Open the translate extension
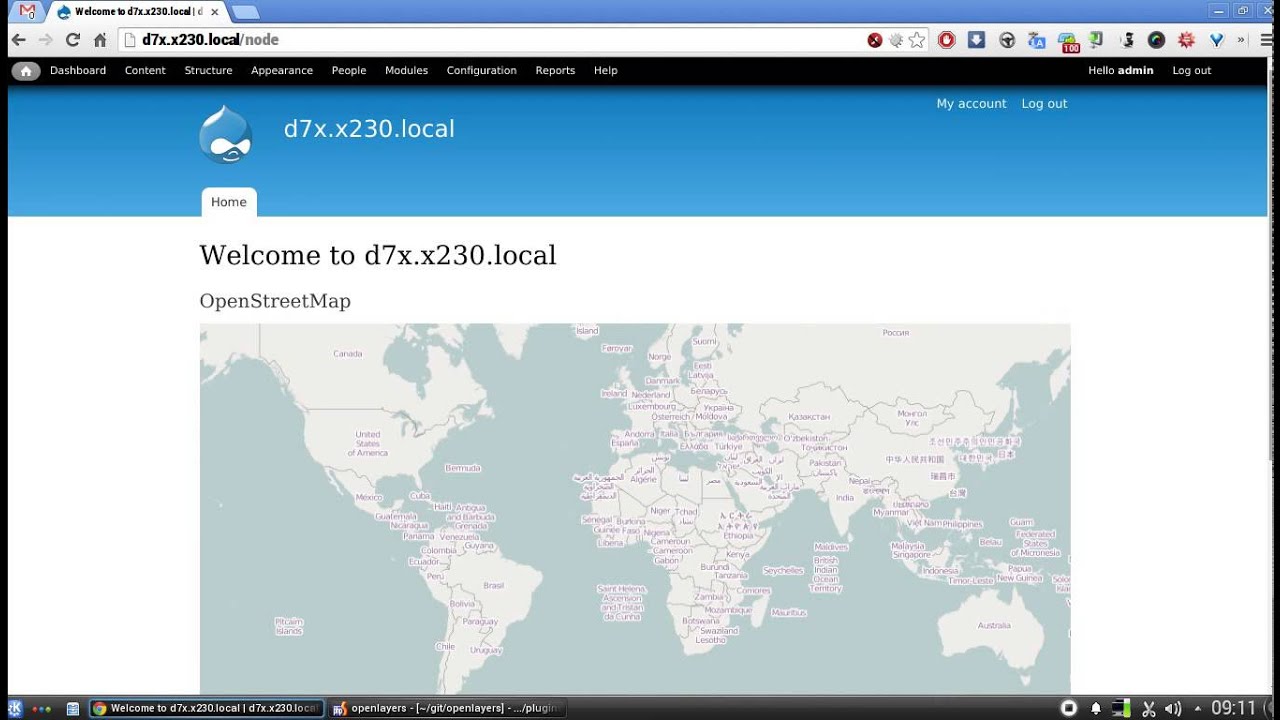The height and width of the screenshot is (720, 1280). (x=1037, y=40)
